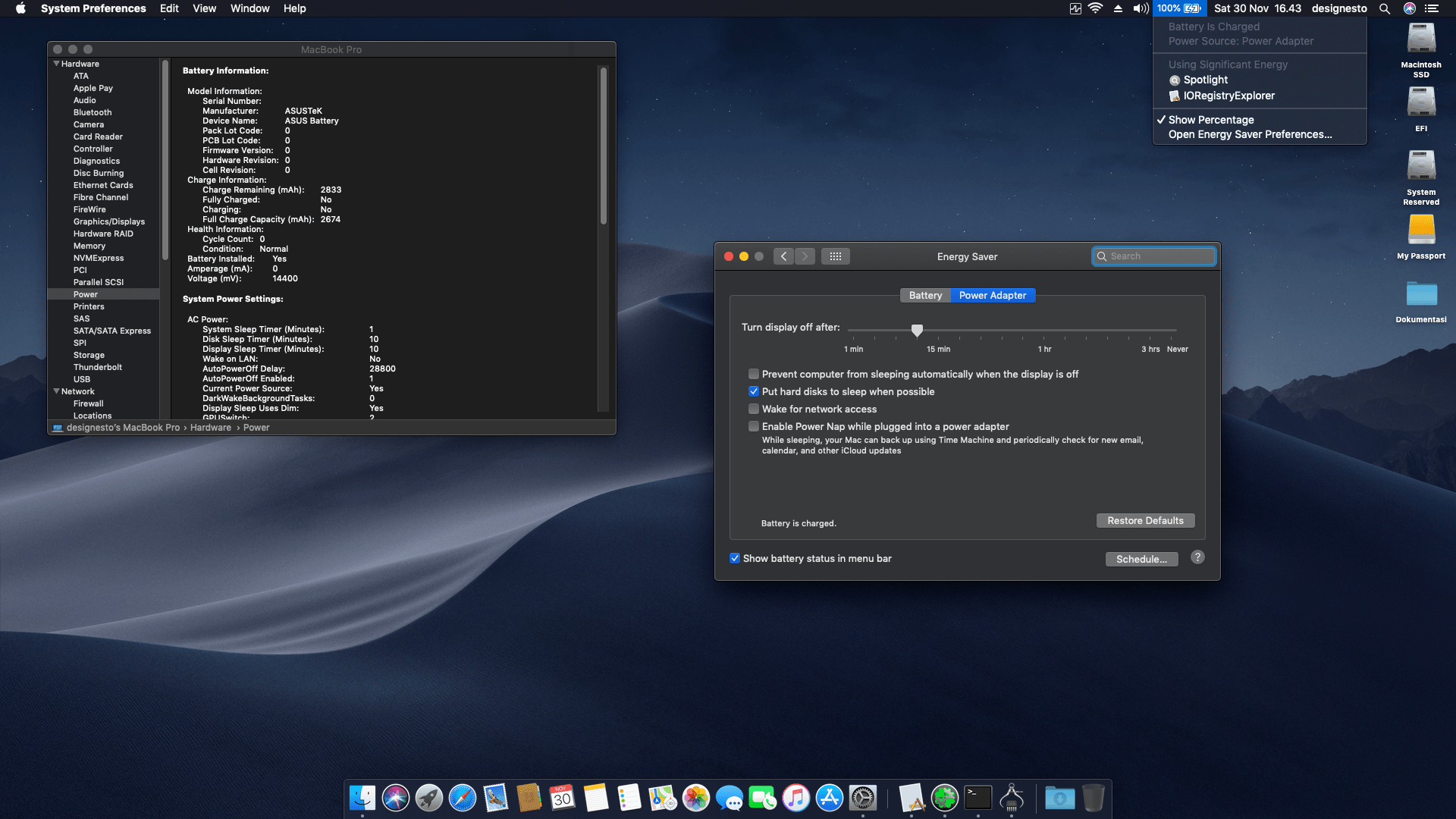This screenshot has width=1456, height=819.
Task: Choose "Open Energy Saver Preferences" from battery menu
Action: click(x=1250, y=134)
